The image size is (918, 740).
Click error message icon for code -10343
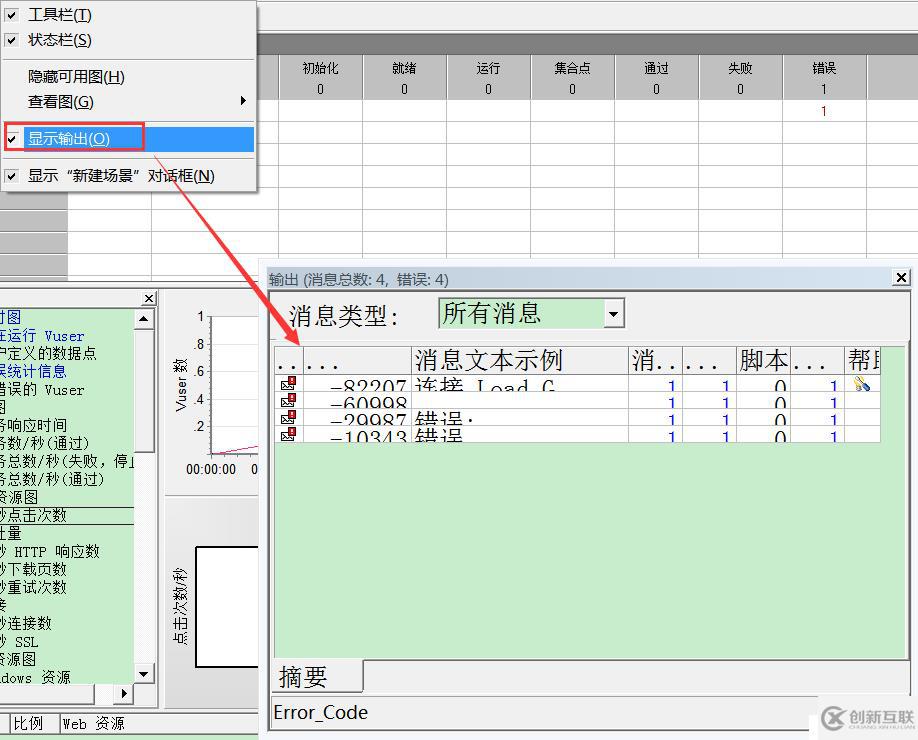pos(288,434)
